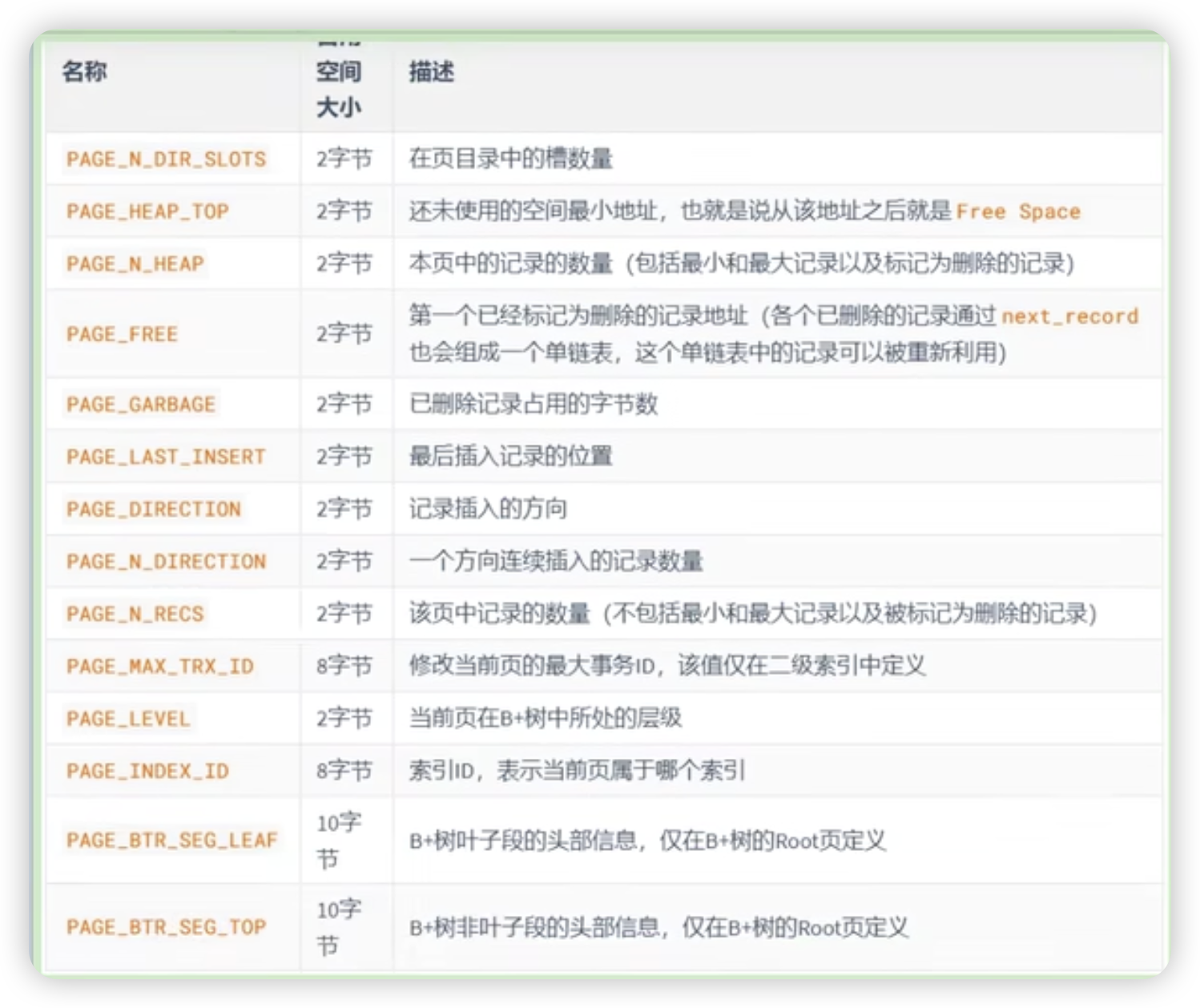Click the next_record code text
The height and width of the screenshot is (1008, 1200).
[1070, 317]
